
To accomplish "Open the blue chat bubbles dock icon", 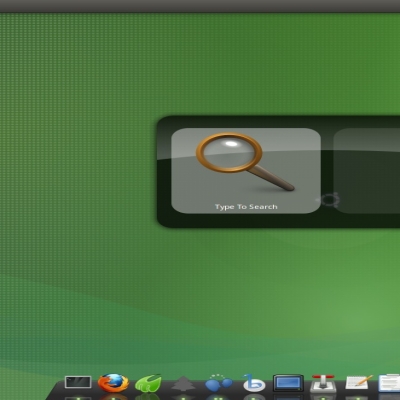I will (218, 383).
